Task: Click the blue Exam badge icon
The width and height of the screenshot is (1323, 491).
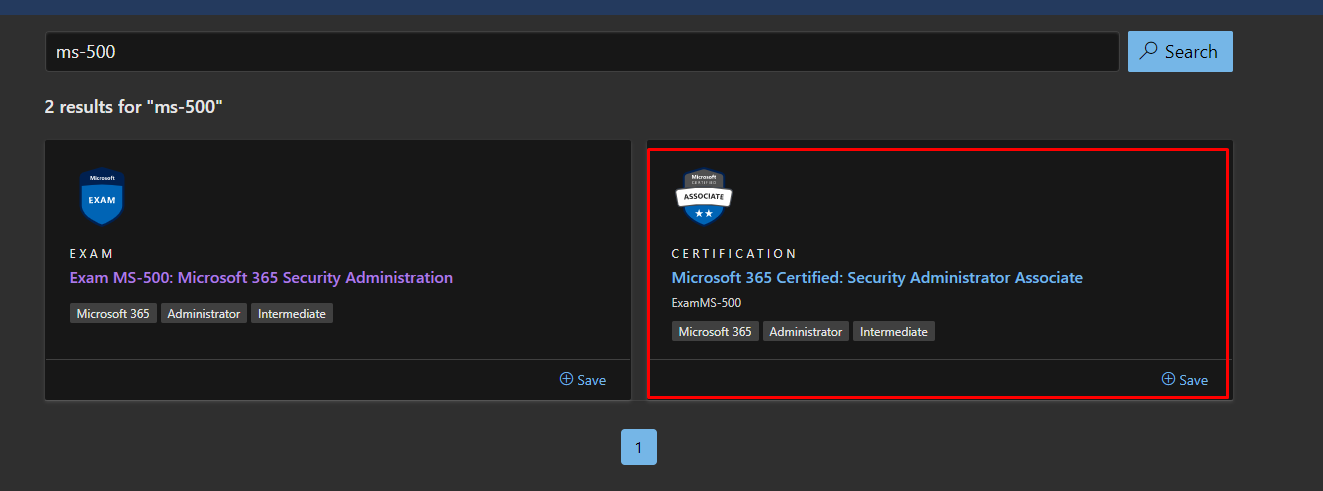Action: click(x=102, y=196)
